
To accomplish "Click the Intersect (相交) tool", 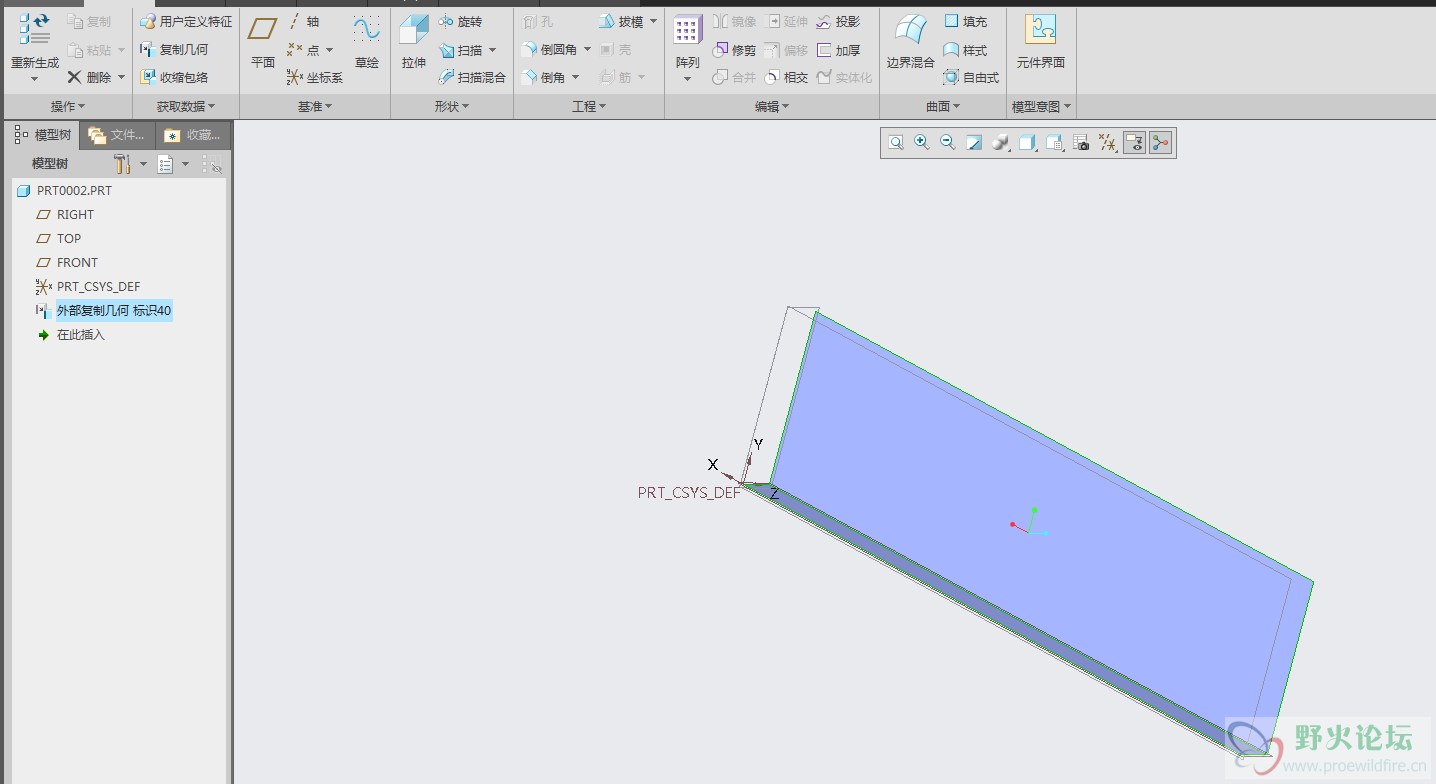I will 786,77.
